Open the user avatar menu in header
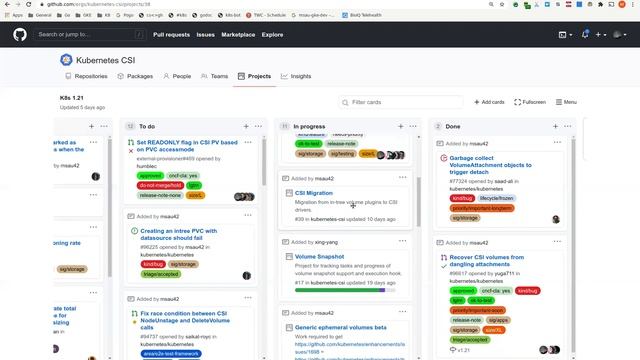The image size is (640, 360). tap(620, 35)
